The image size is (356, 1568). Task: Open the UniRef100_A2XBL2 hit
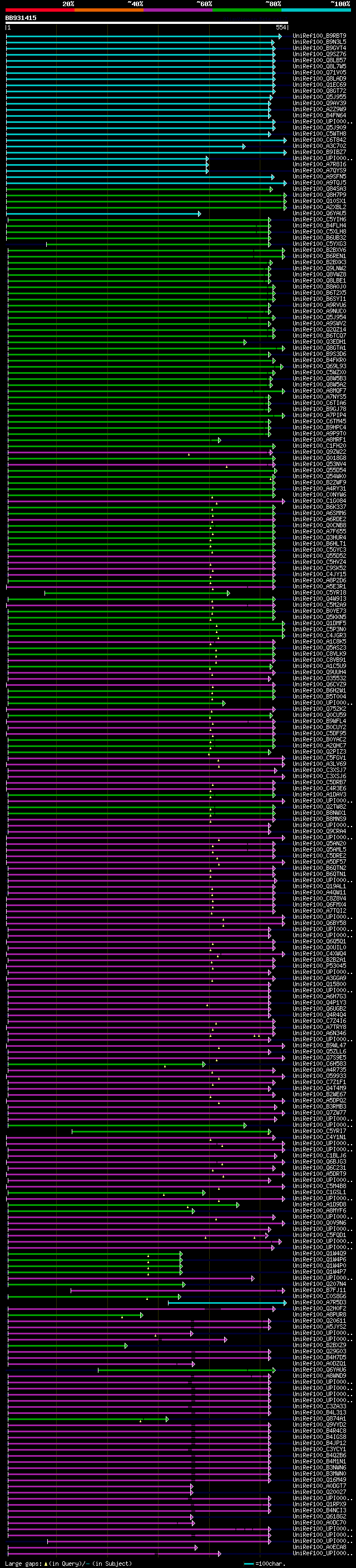pyautogui.click(x=319, y=207)
